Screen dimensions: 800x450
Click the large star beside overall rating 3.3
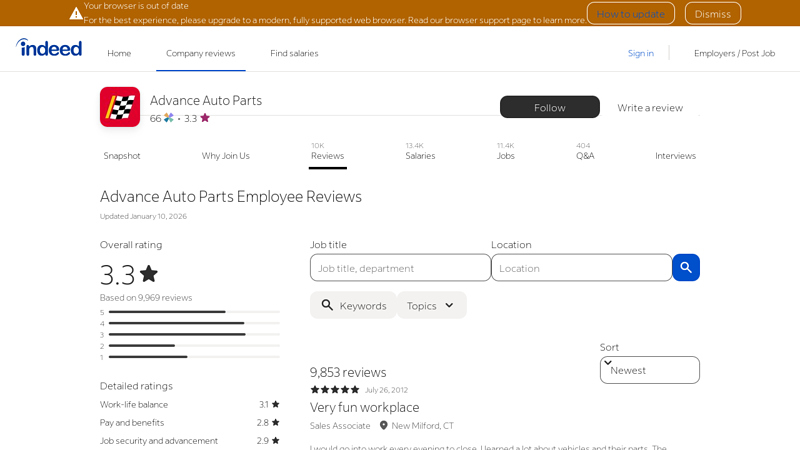[149, 274]
